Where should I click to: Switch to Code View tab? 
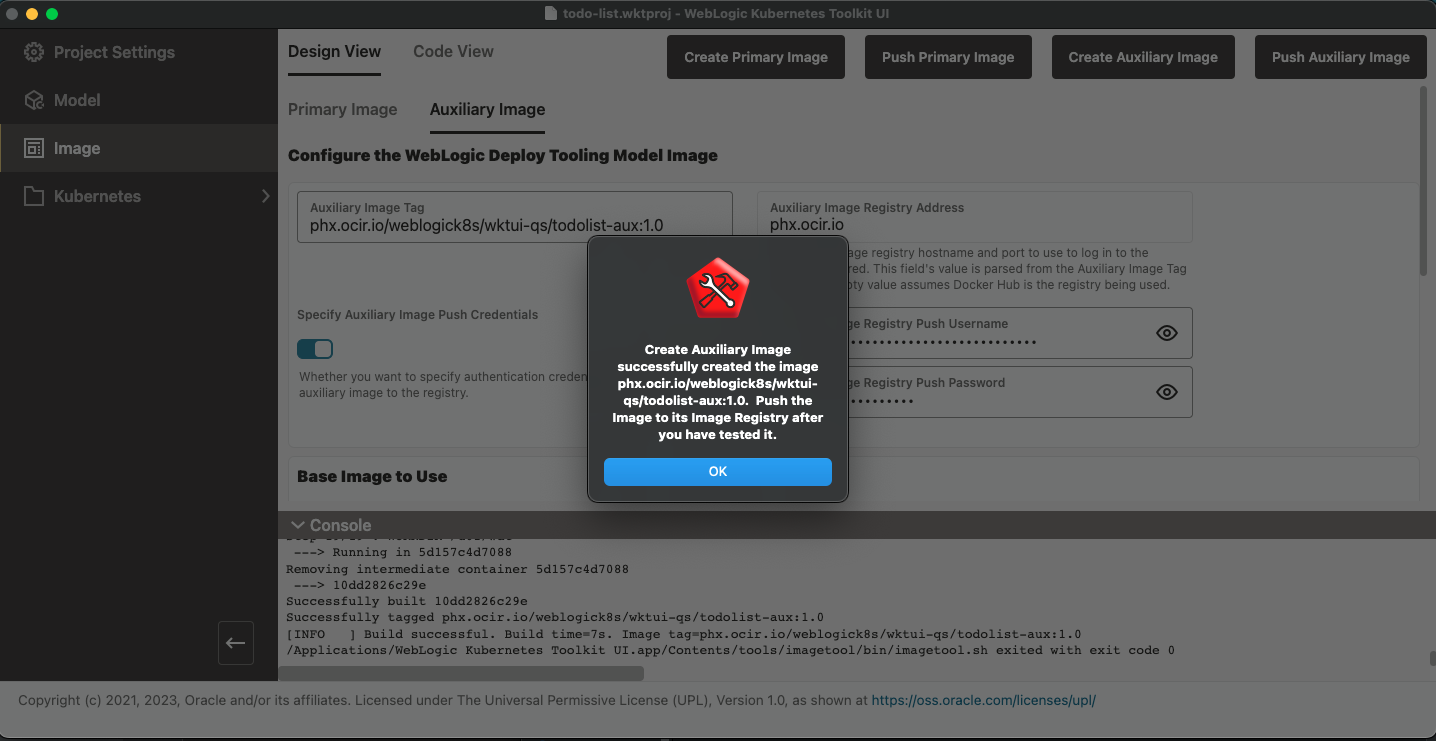[x=453, y=52]
